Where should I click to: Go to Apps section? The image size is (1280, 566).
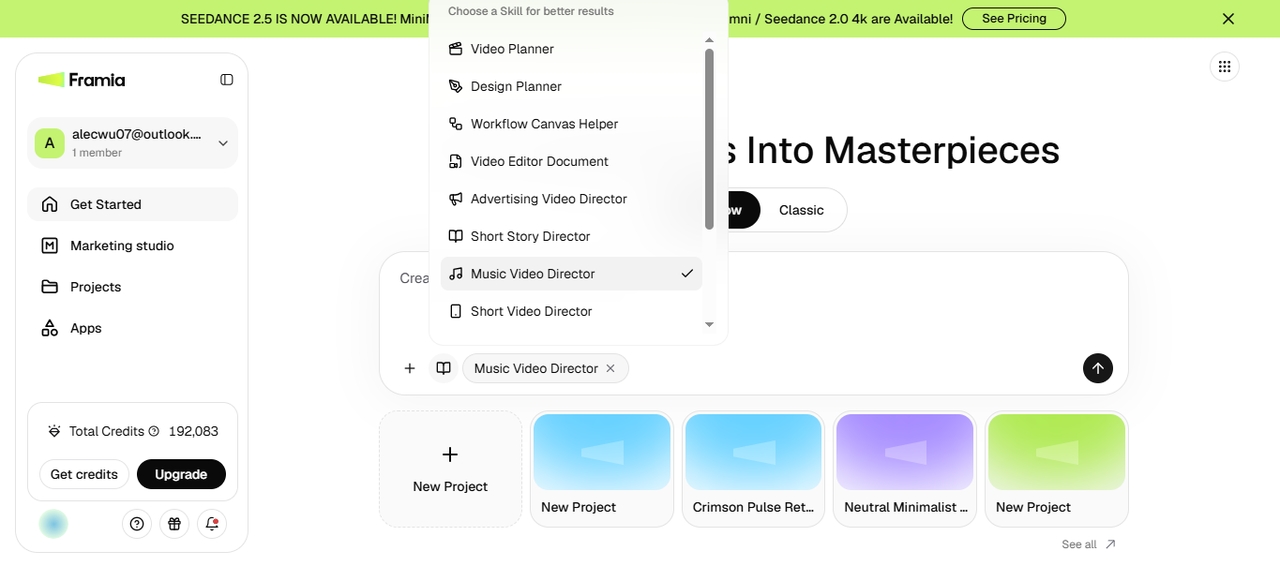click(133, 328)
